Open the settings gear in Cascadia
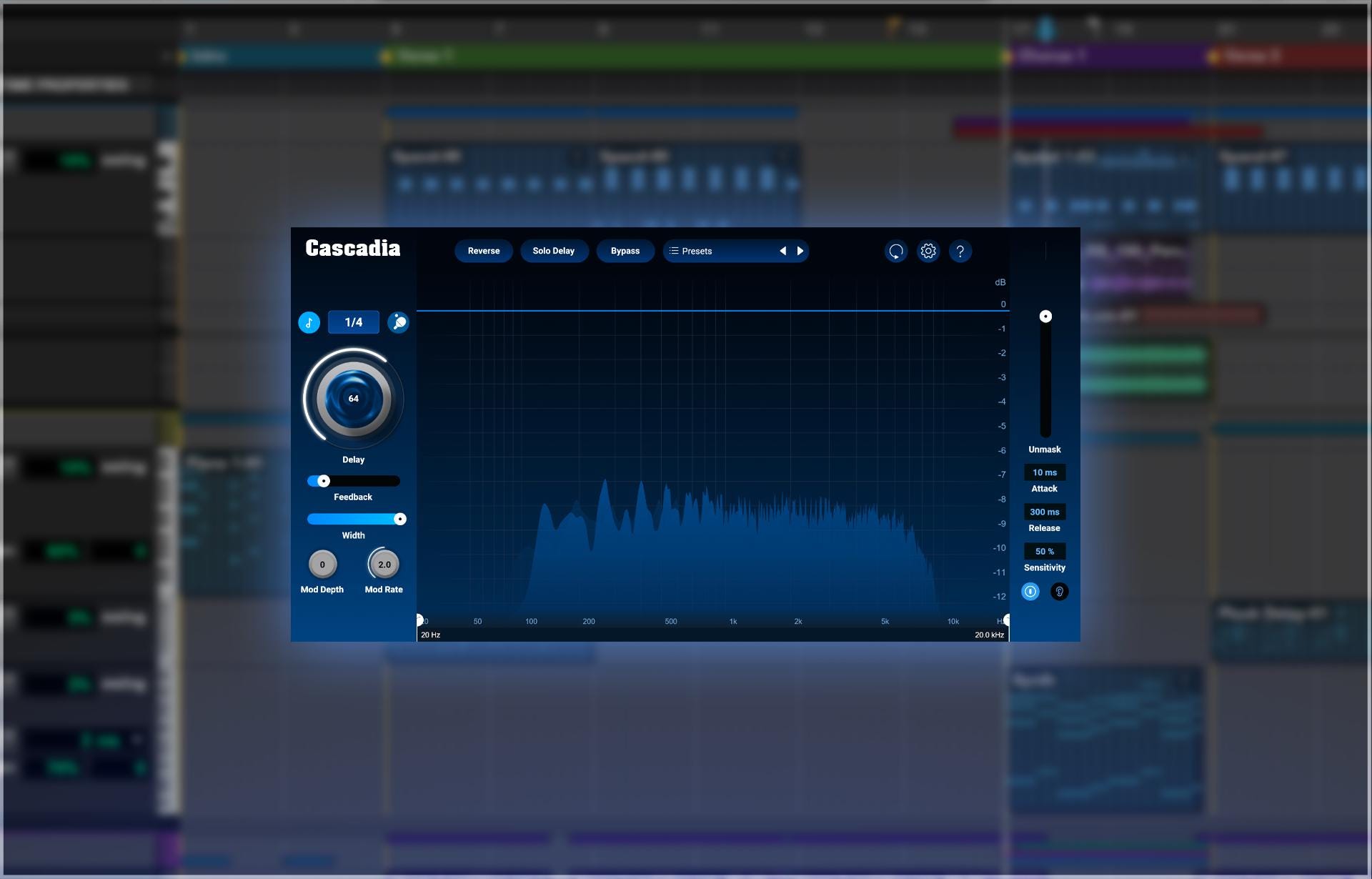 [928, 251]
